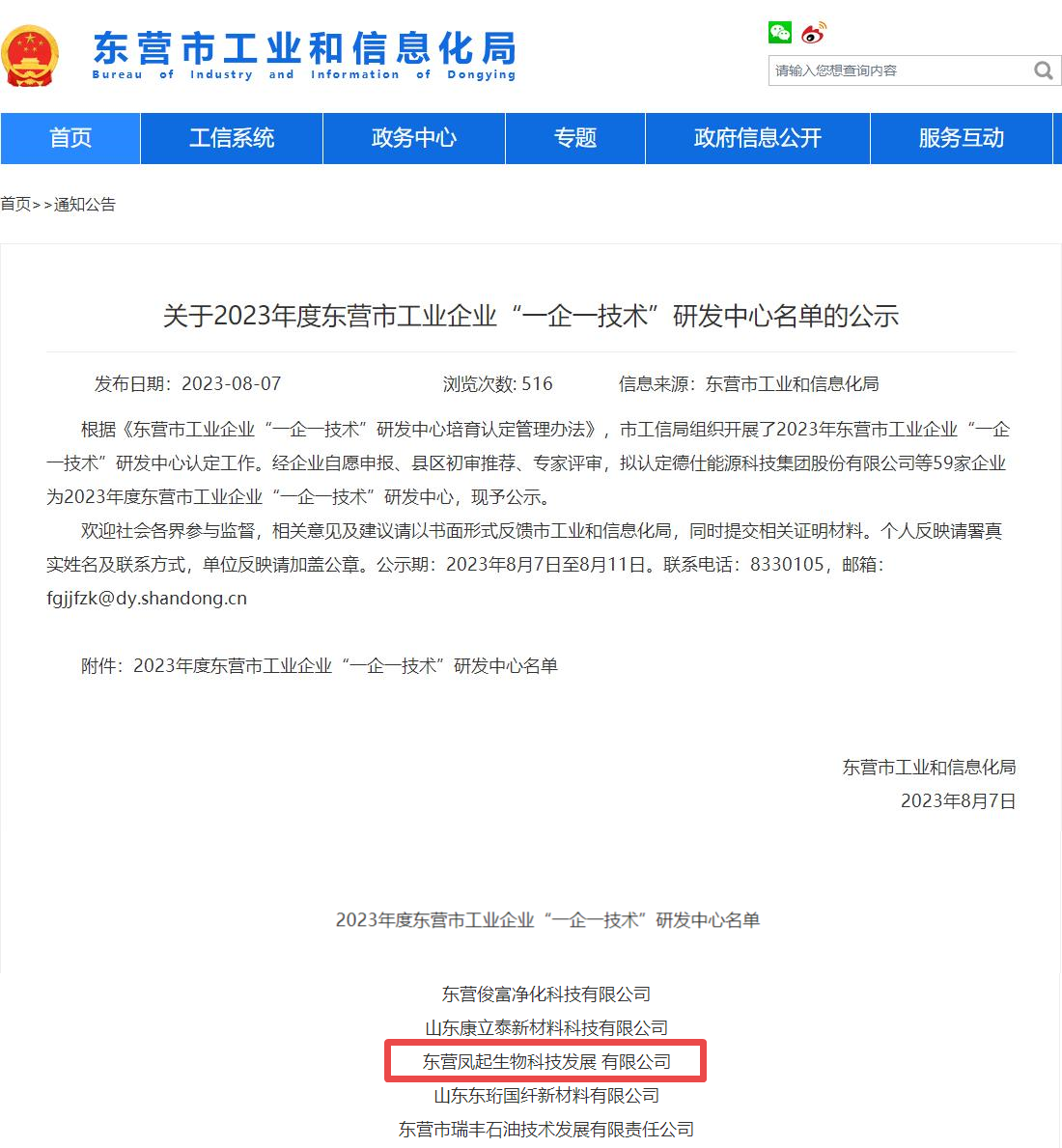
Task: Open the WeChat icon in header
Action: coord(779,32)
